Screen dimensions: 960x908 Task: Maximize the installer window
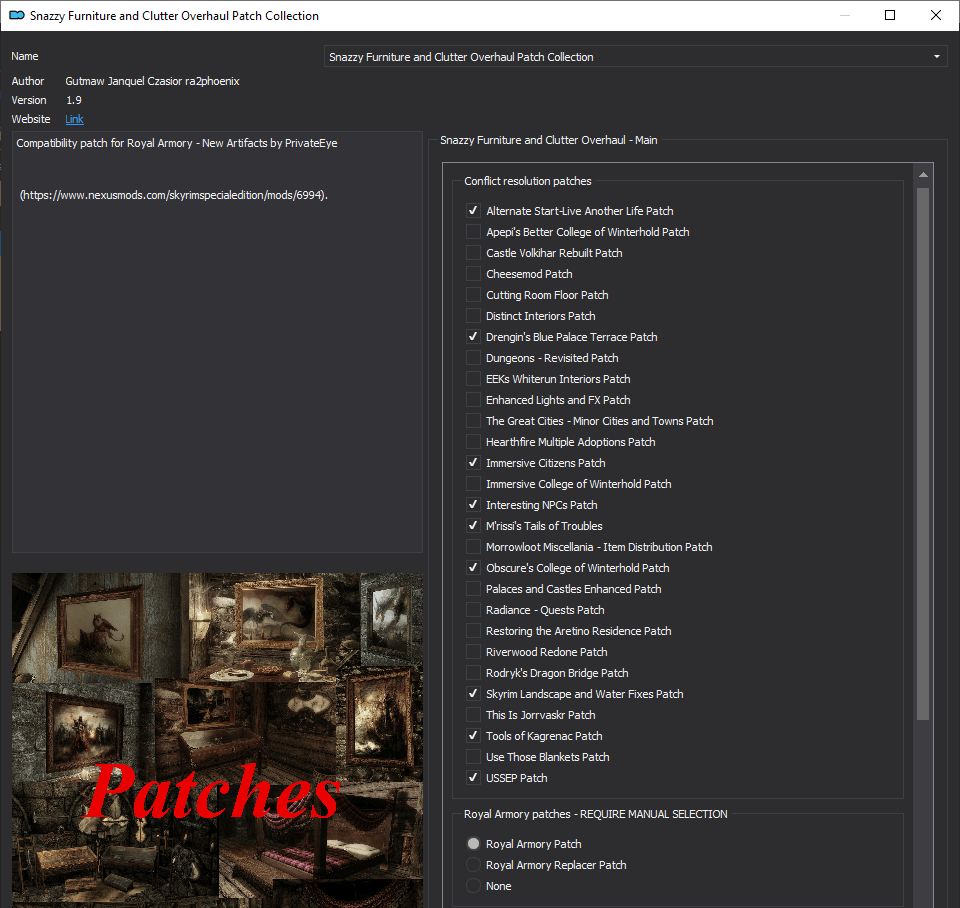(x=890, y=15)
